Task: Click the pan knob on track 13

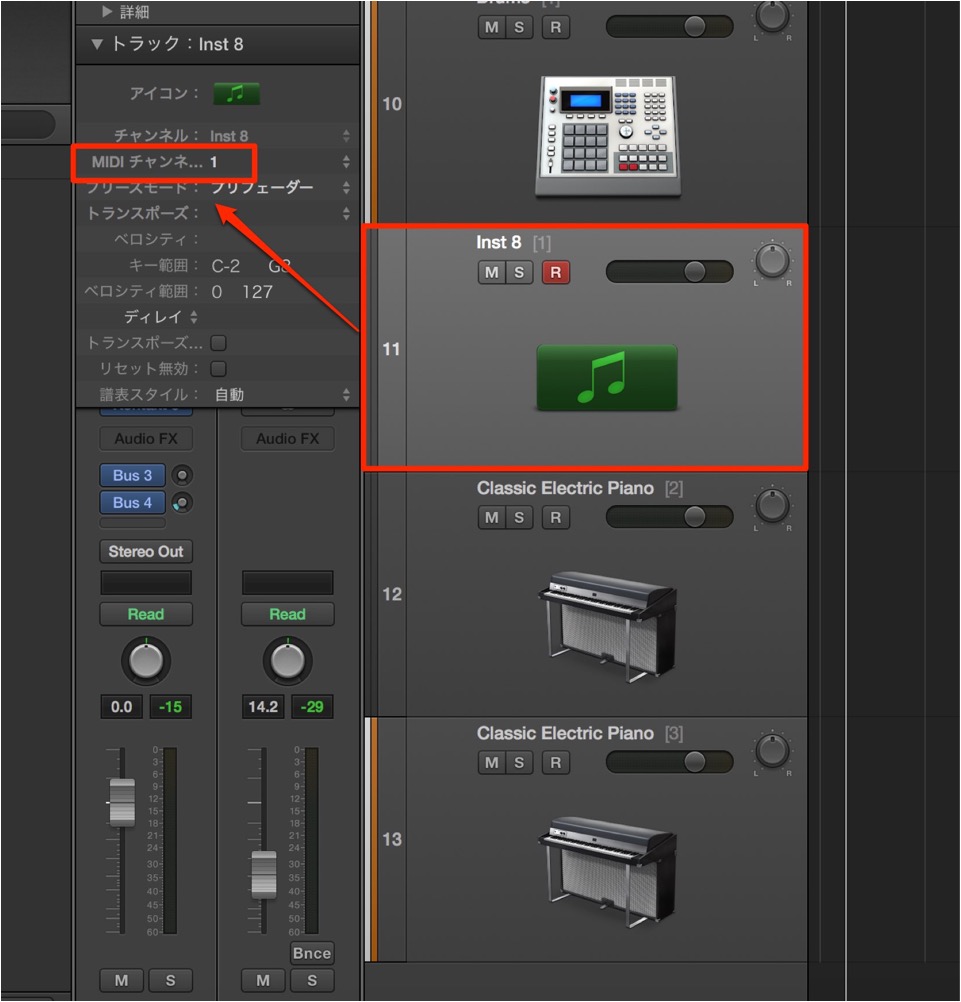Action: click(772, 750)
